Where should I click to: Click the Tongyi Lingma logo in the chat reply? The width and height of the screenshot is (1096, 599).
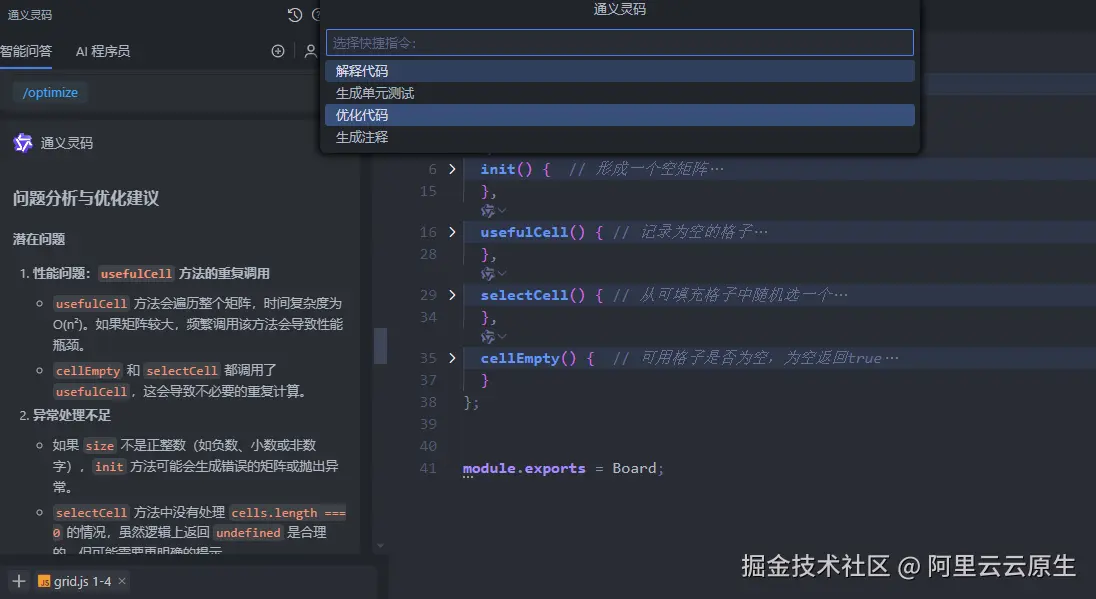[x=23, y=143]
